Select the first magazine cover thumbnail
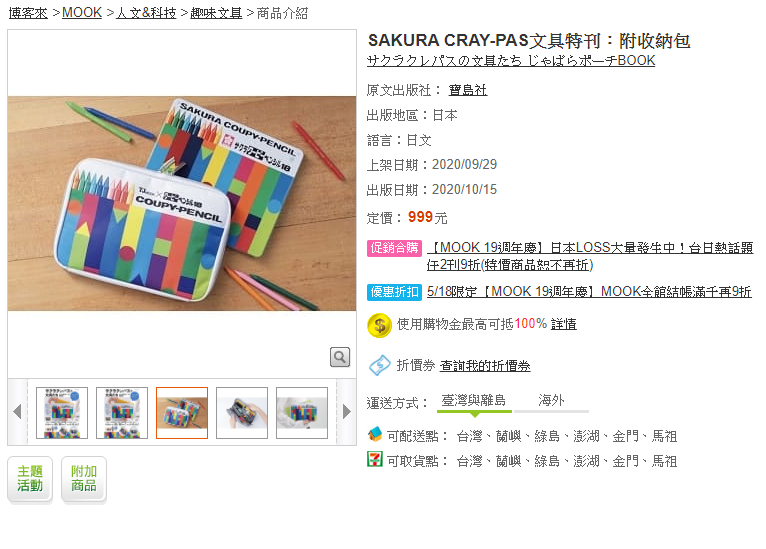The image size is (766, 549). [62, 413]
